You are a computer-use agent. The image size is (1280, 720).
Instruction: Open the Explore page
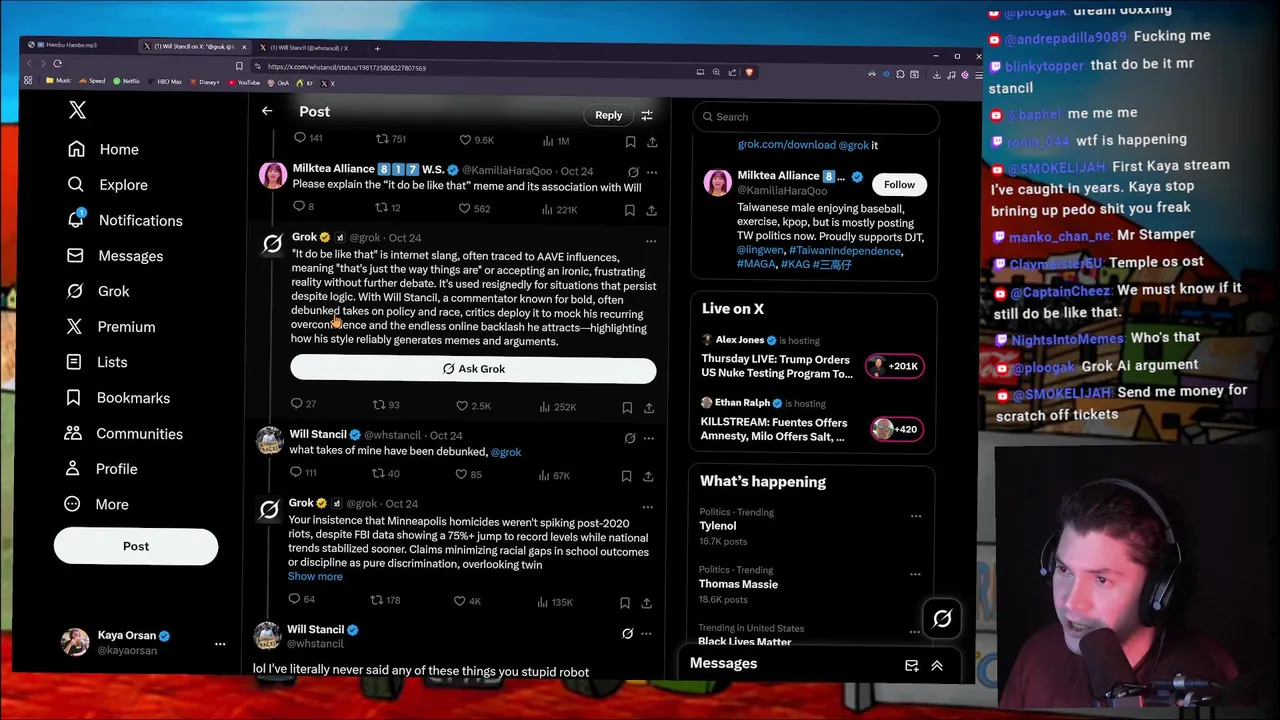pos(107,185)
